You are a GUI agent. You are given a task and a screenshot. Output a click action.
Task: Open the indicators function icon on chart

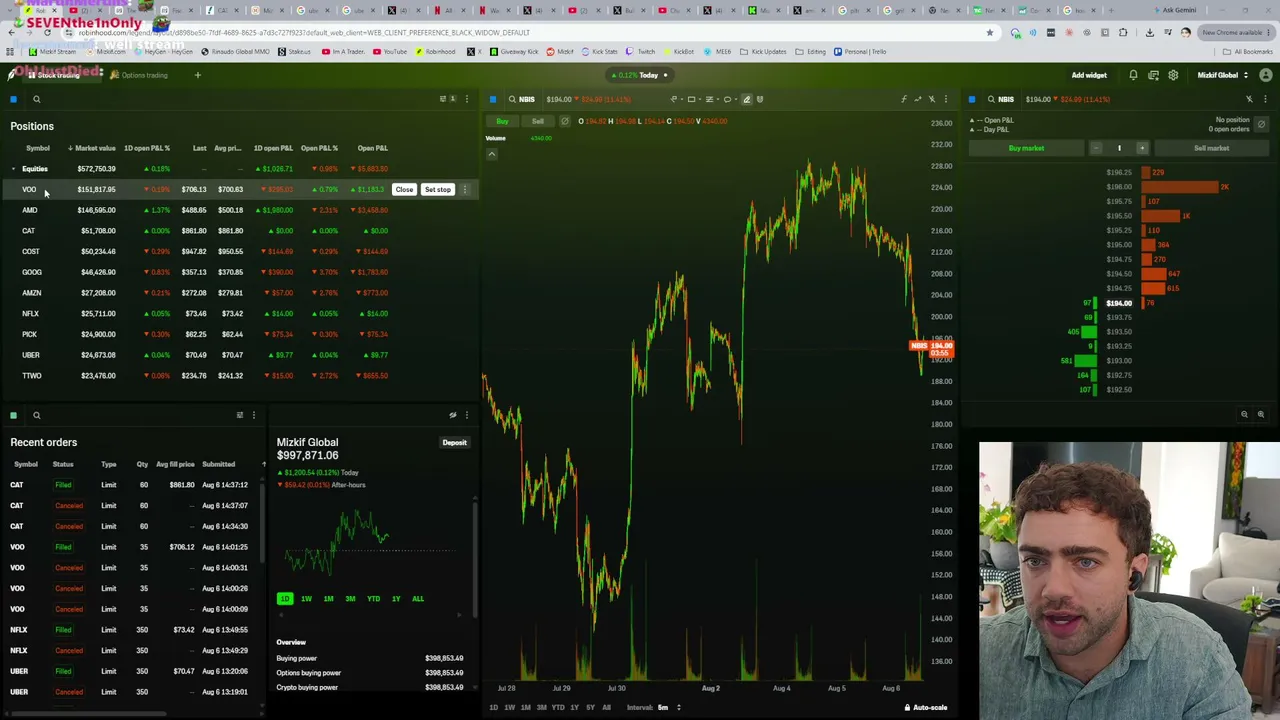tap(904, 99)
